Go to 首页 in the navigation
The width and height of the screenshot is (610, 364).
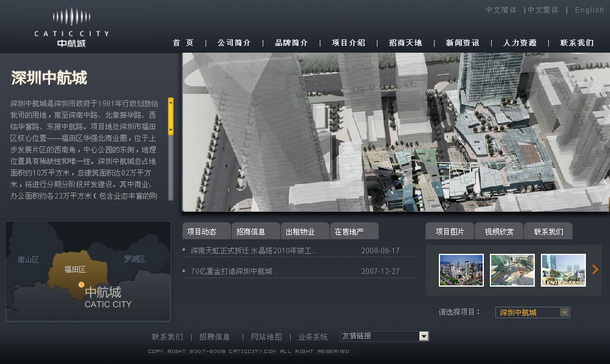click(x=183, y=43)
